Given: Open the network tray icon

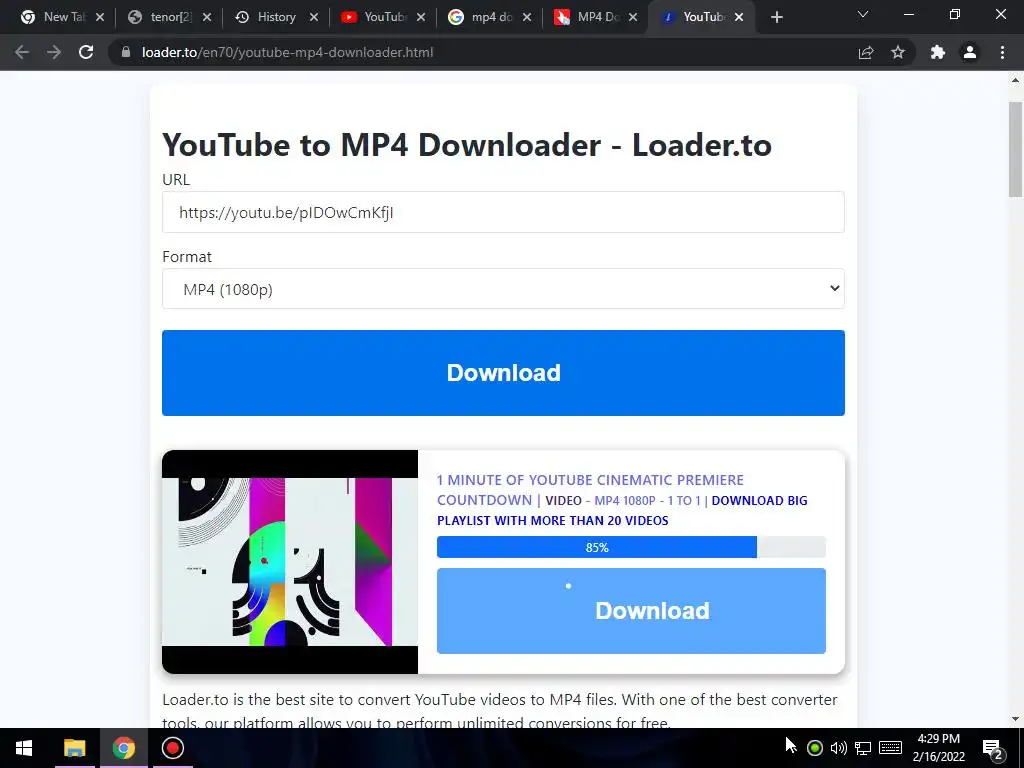Looking at the screenshot, I should (x=863, y=748).
